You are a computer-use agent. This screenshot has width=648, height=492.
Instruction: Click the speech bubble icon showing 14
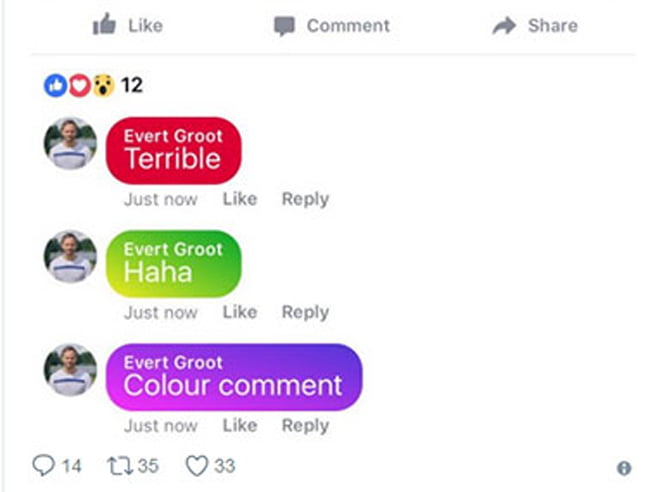45,465
